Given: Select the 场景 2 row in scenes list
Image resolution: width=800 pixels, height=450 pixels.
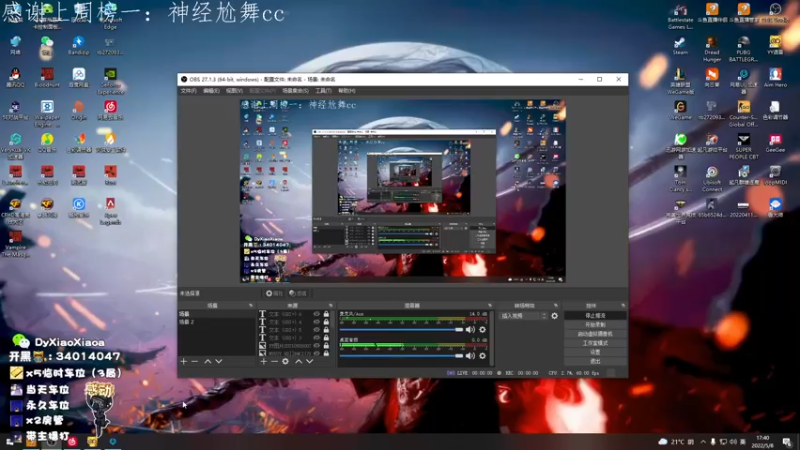Looking at the screenshot, I should coord(216,322).
